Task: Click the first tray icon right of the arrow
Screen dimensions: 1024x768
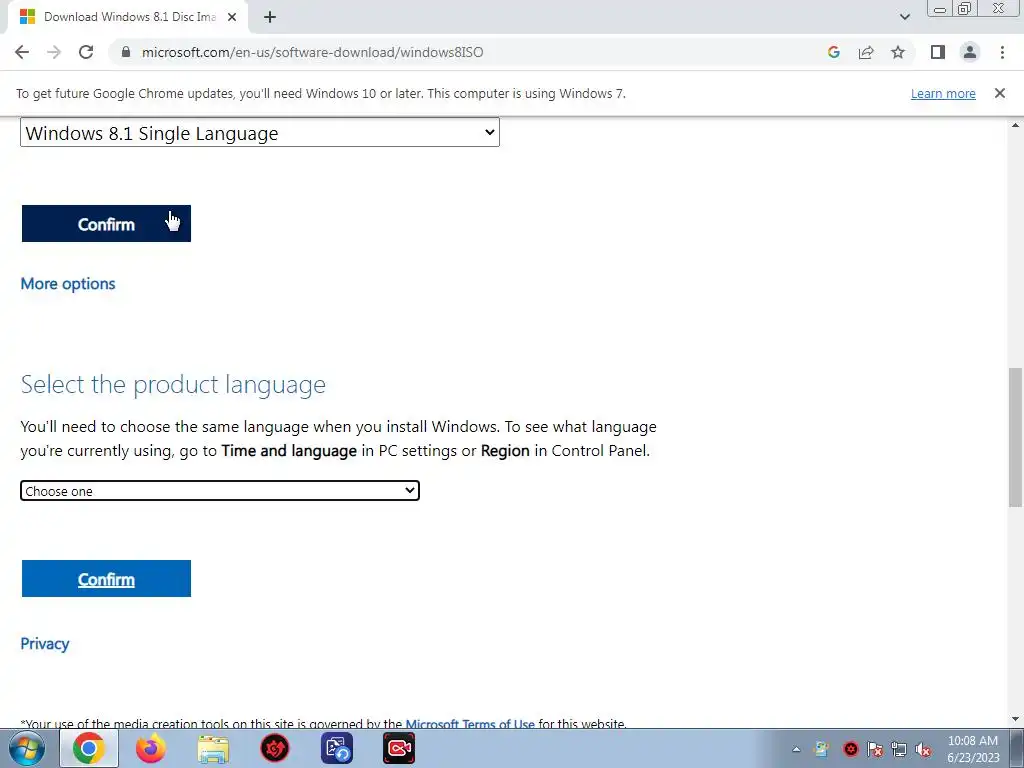Action: click(822, 749)
